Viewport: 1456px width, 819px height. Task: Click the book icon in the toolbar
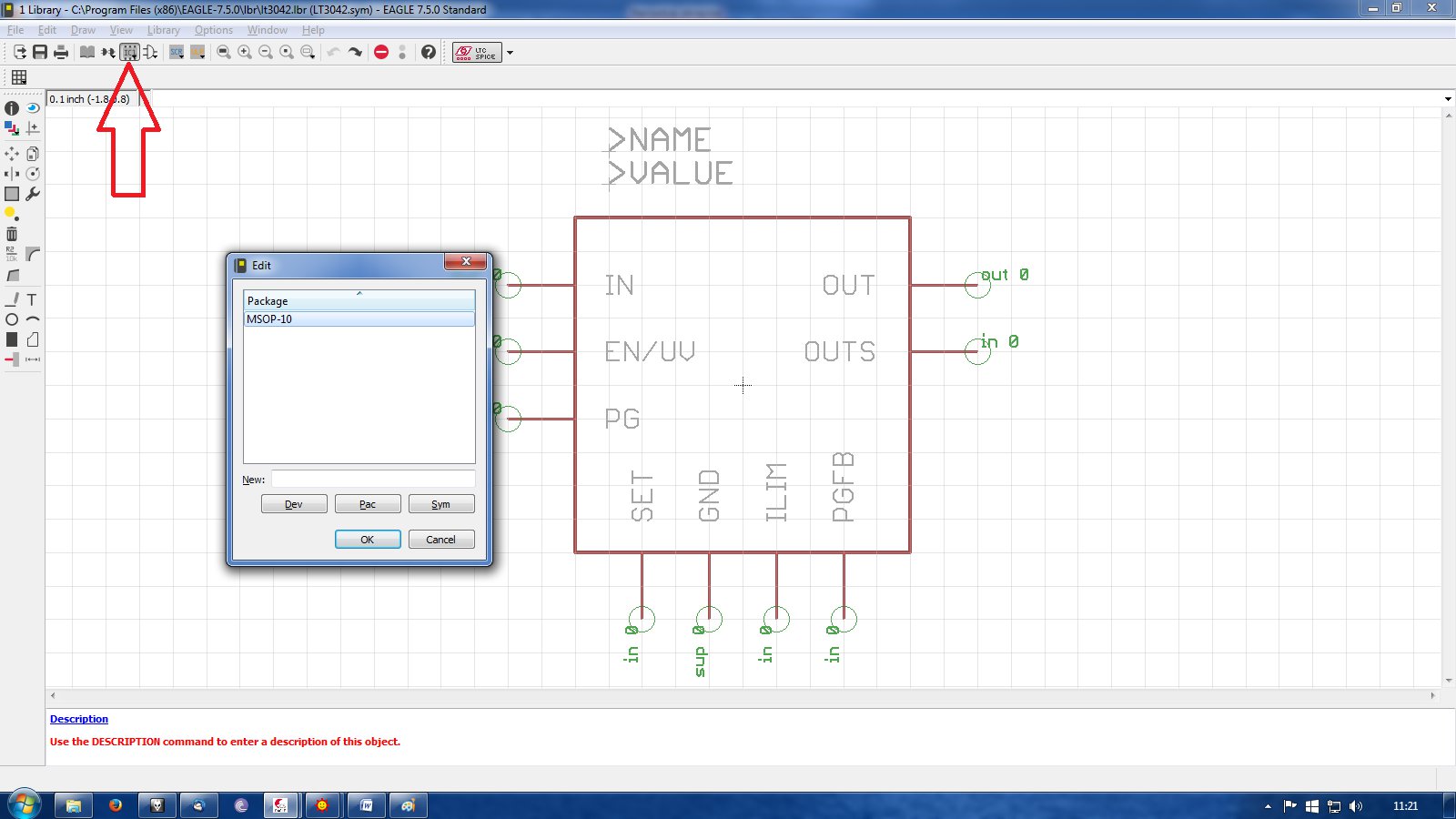tap(86, 52)
